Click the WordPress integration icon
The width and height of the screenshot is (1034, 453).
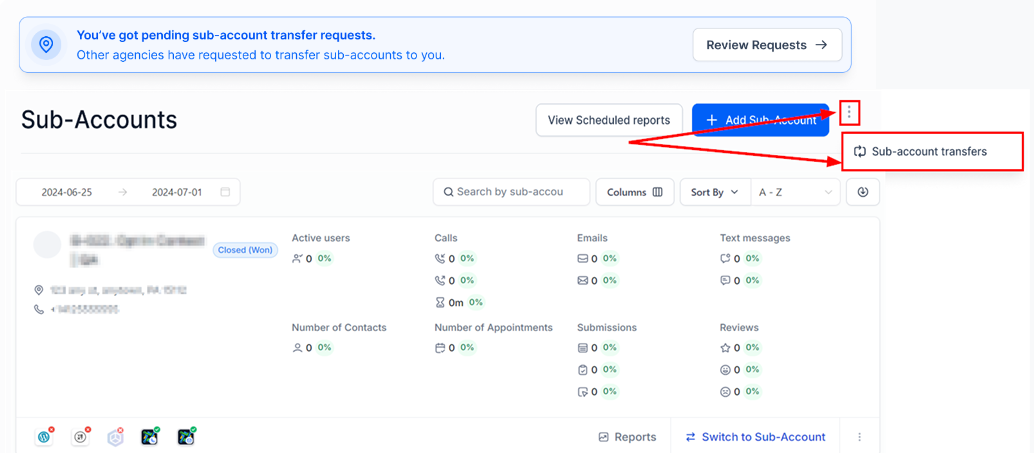[x=45, y=437]
